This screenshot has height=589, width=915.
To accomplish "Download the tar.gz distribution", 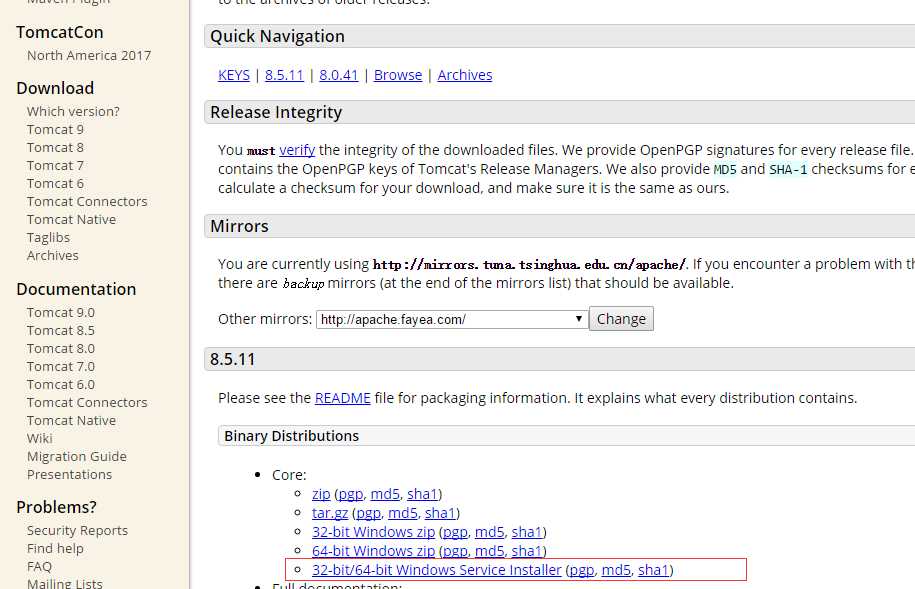I will coord(330,513).
